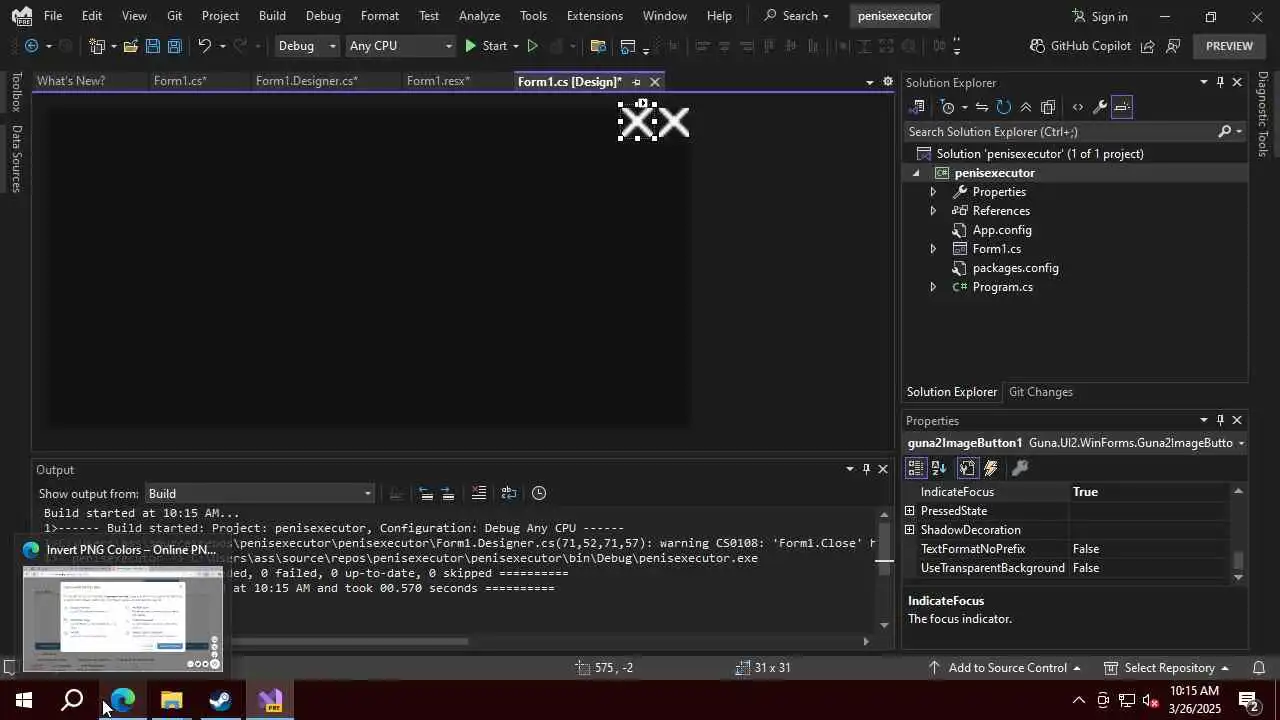Image resolution: width=1280 pixels, height=720 pixels.
Task: Click the Save All toolbar icon
Action: click(174, 46)
